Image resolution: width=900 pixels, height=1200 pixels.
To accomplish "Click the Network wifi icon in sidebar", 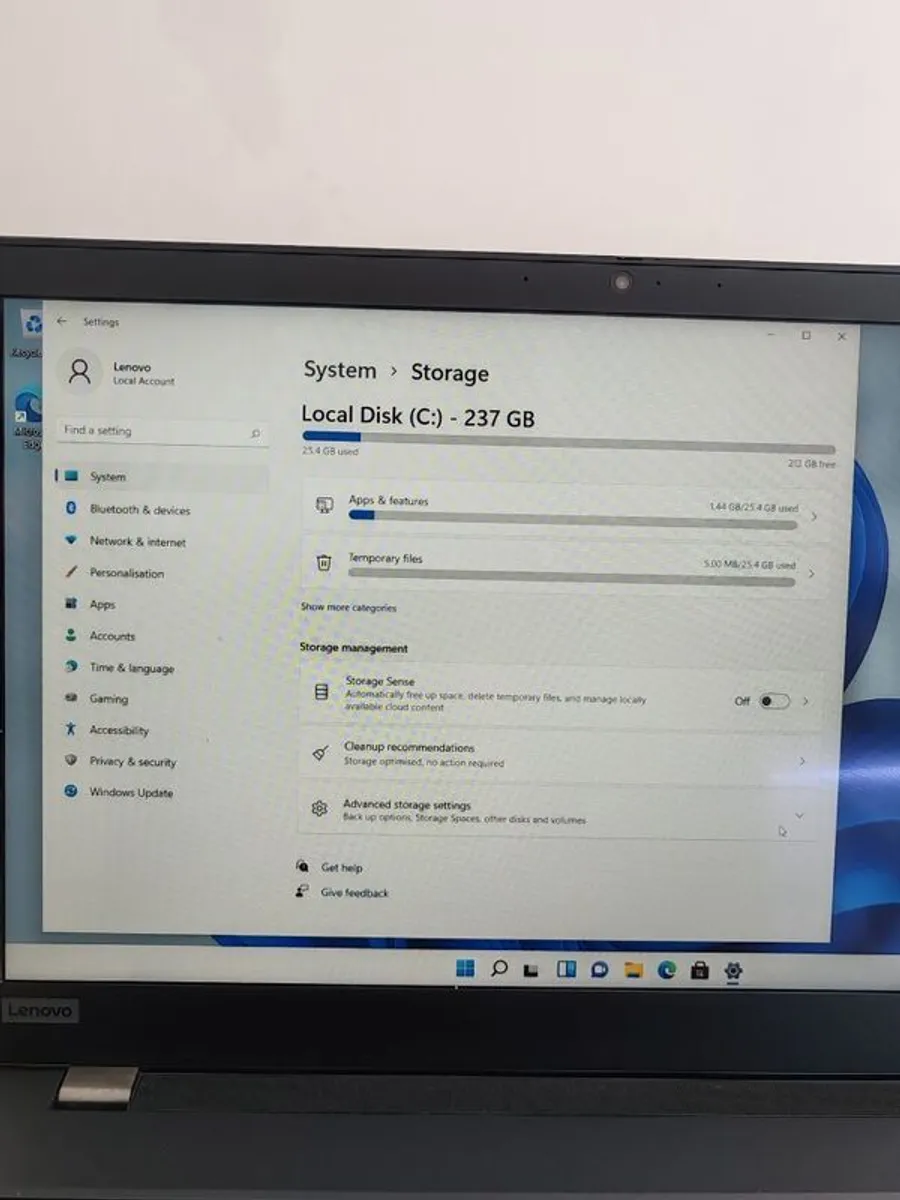I will pos(71,540).
